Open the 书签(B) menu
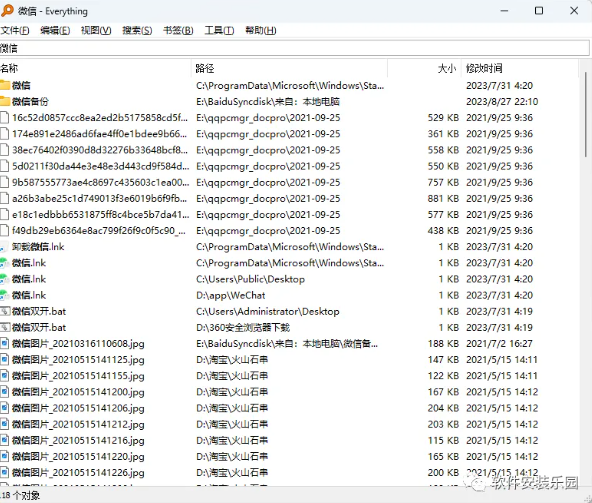The image size is (592, 503). [x=178, y=30]
